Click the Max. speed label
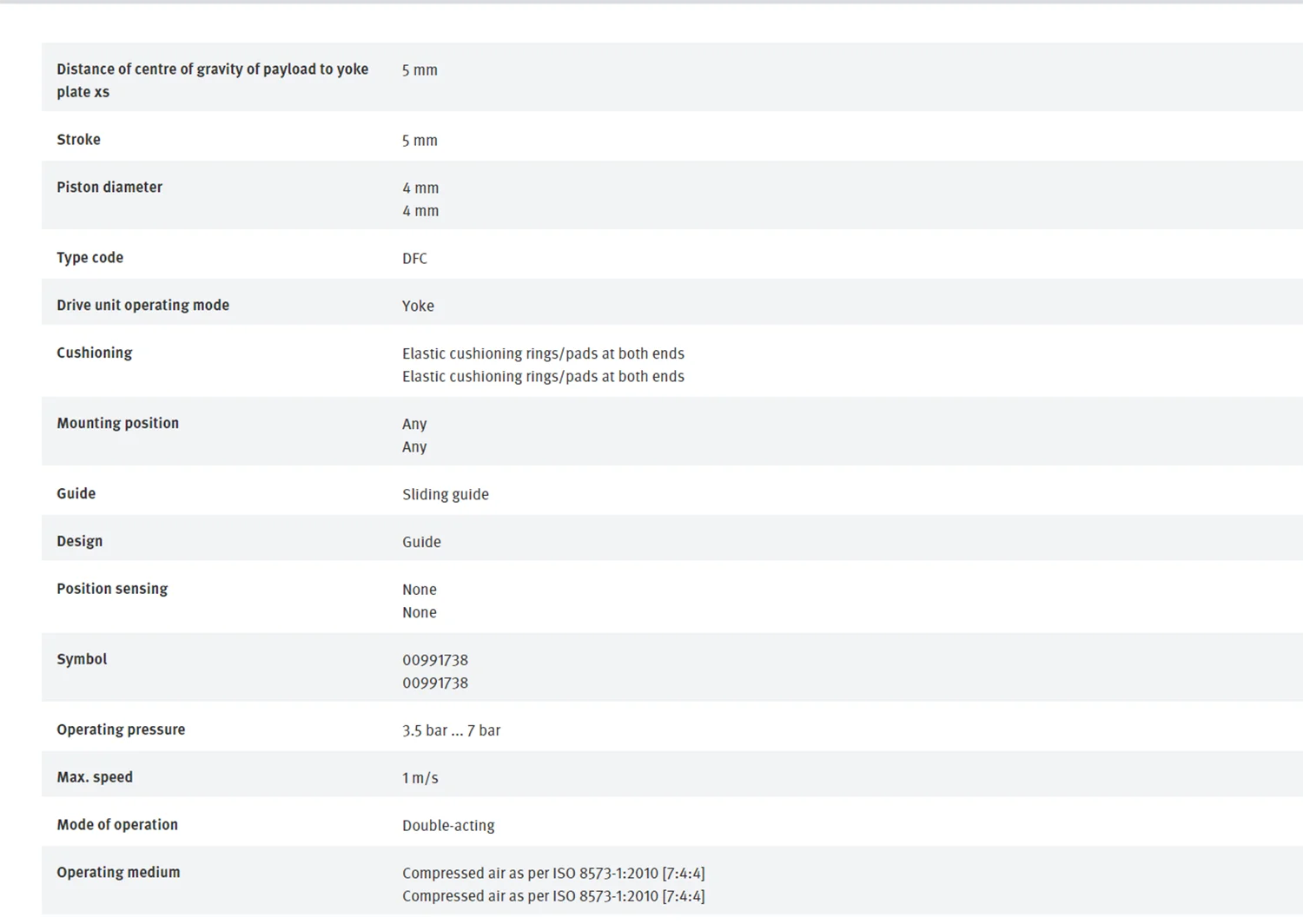Screen dimensions: 1303x924 tap(95, 778)
